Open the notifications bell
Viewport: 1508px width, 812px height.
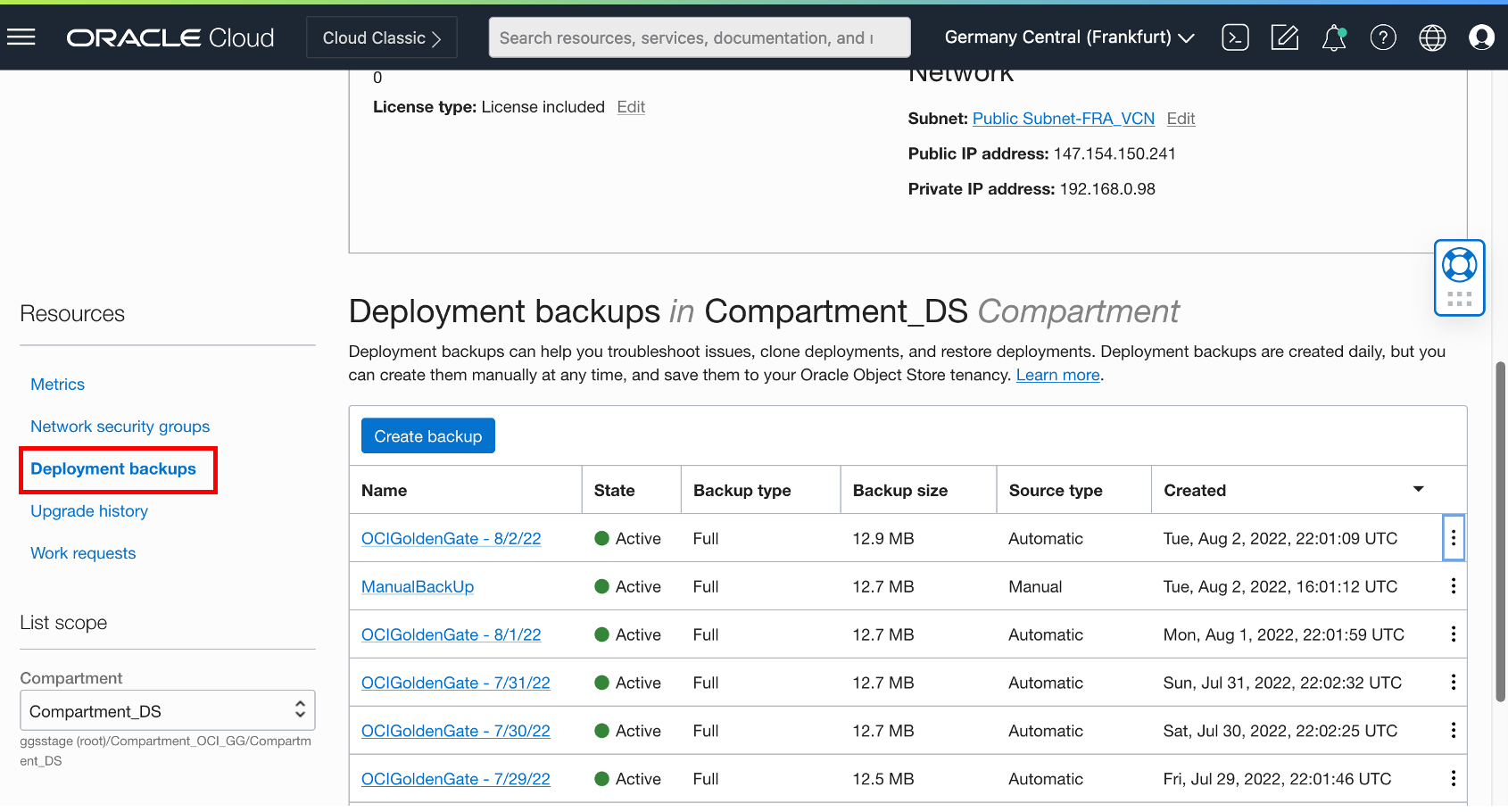click(x=1333, y=37)
